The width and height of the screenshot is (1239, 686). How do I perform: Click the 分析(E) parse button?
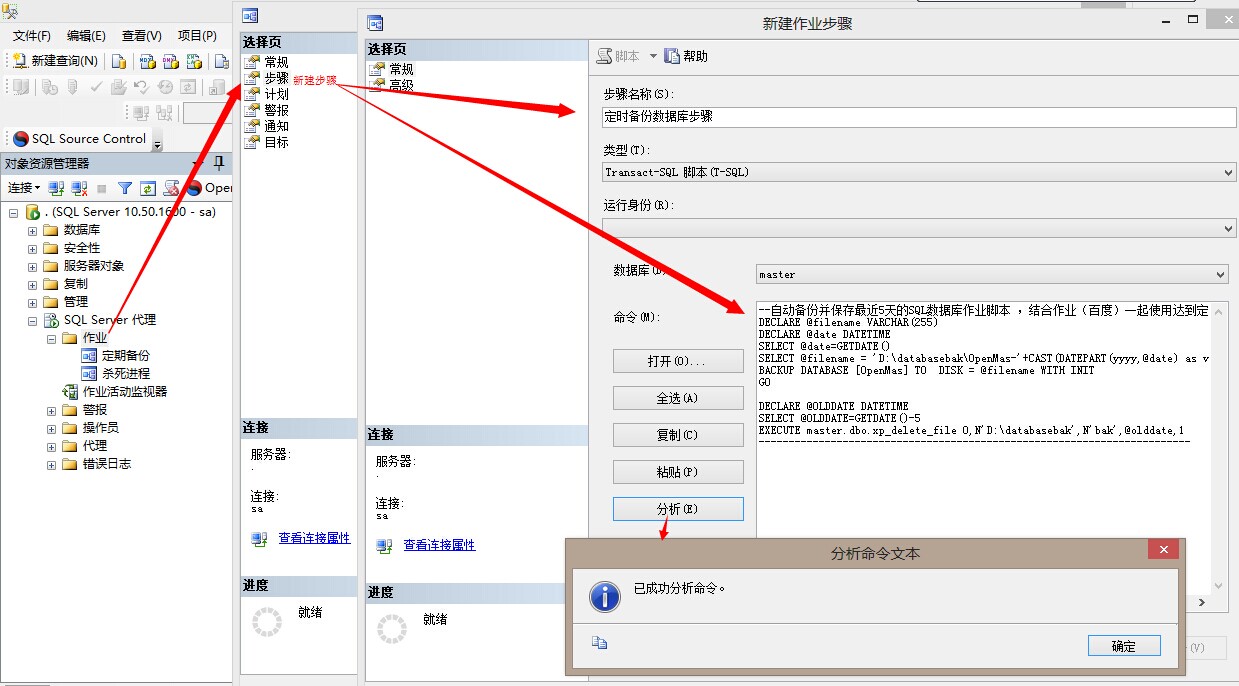pos(678,509)
